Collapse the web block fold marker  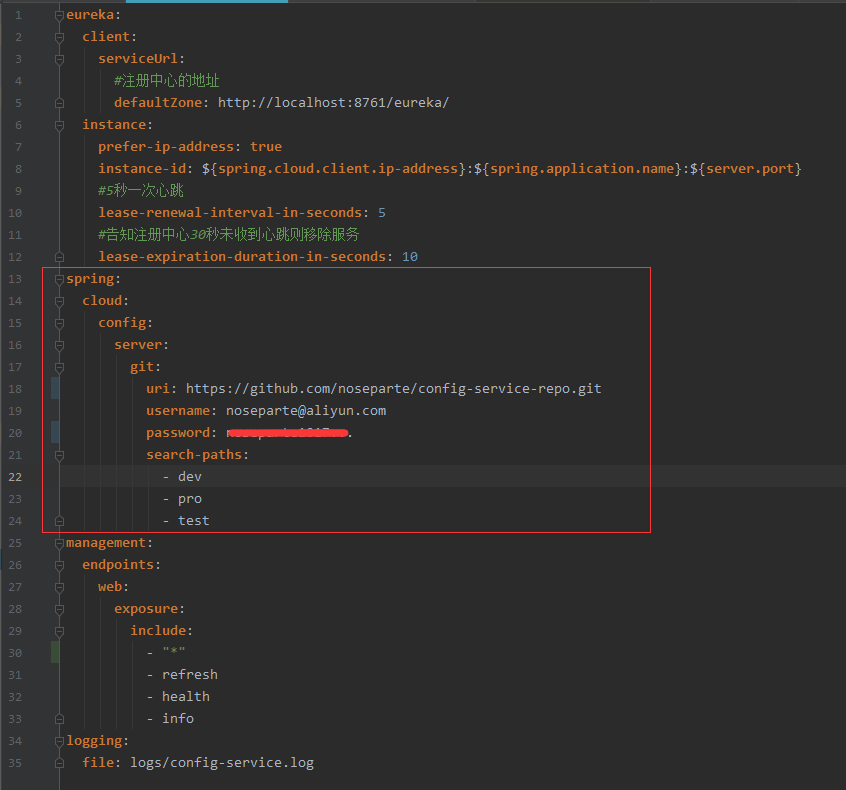click(x=59, y=587)
